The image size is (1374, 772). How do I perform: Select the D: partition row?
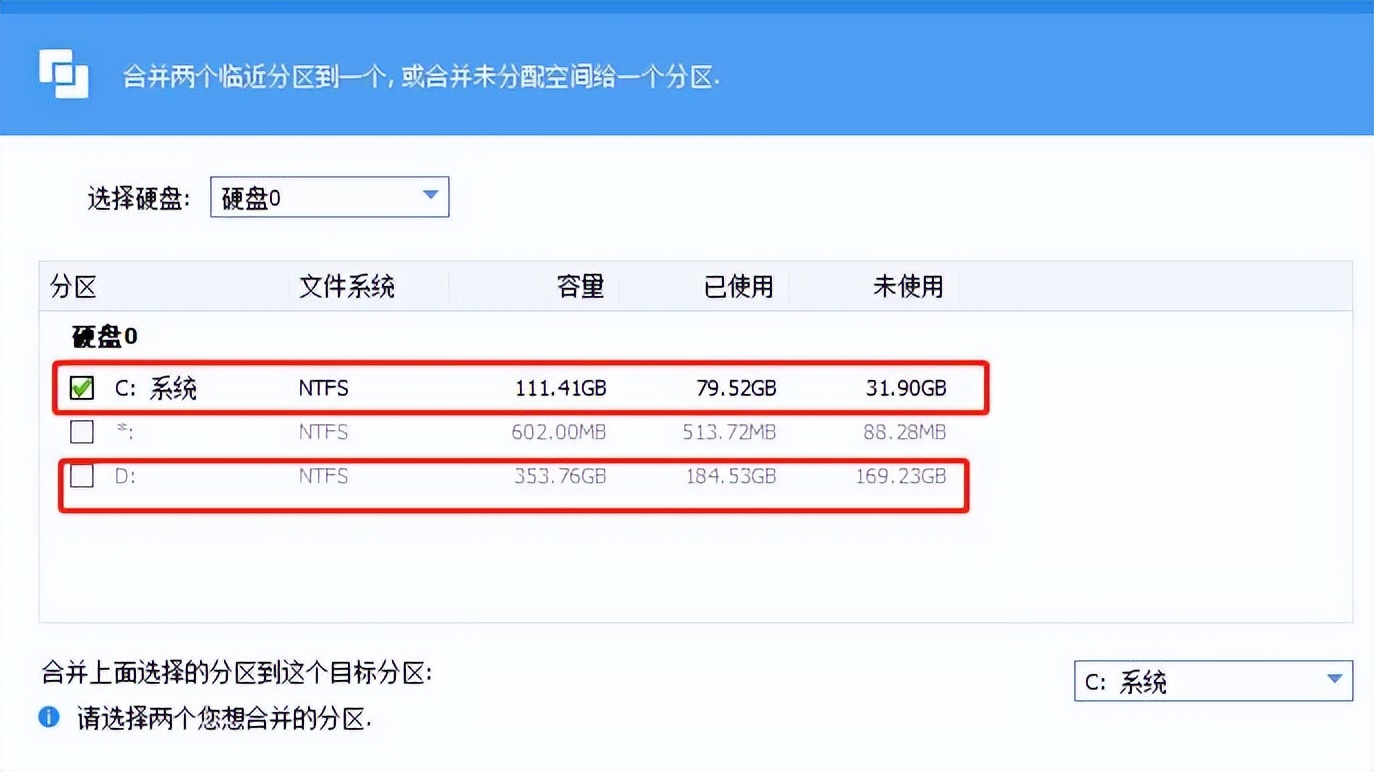(400, 477)
